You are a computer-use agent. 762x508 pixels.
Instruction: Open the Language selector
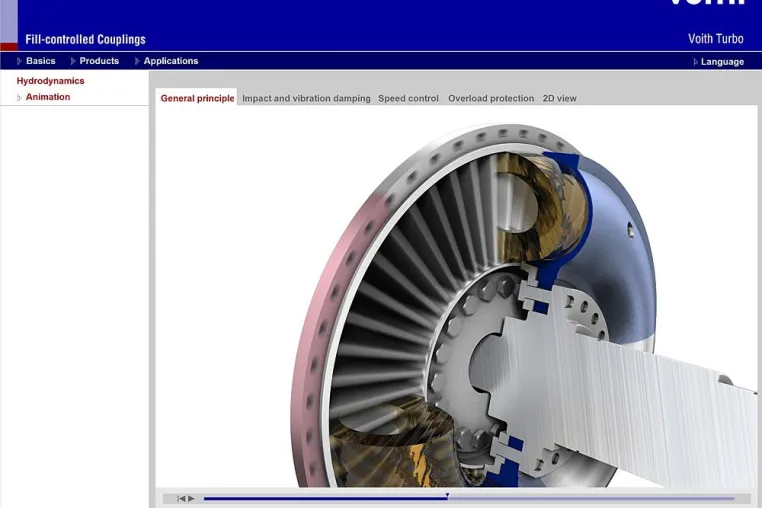click(x=722, y=62)
